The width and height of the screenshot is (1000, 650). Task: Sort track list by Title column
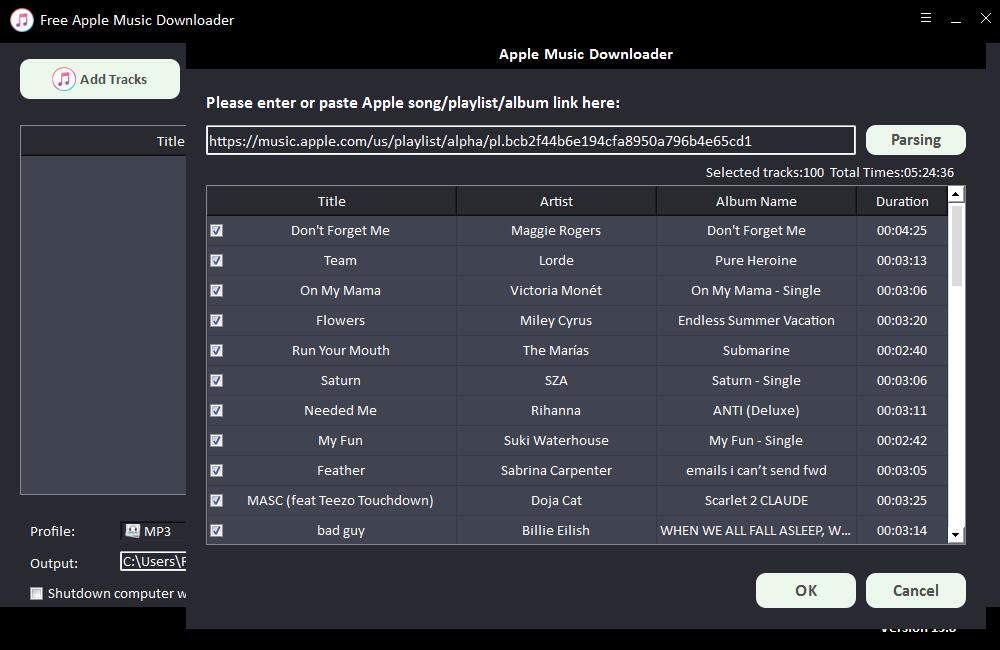[332, 201]
